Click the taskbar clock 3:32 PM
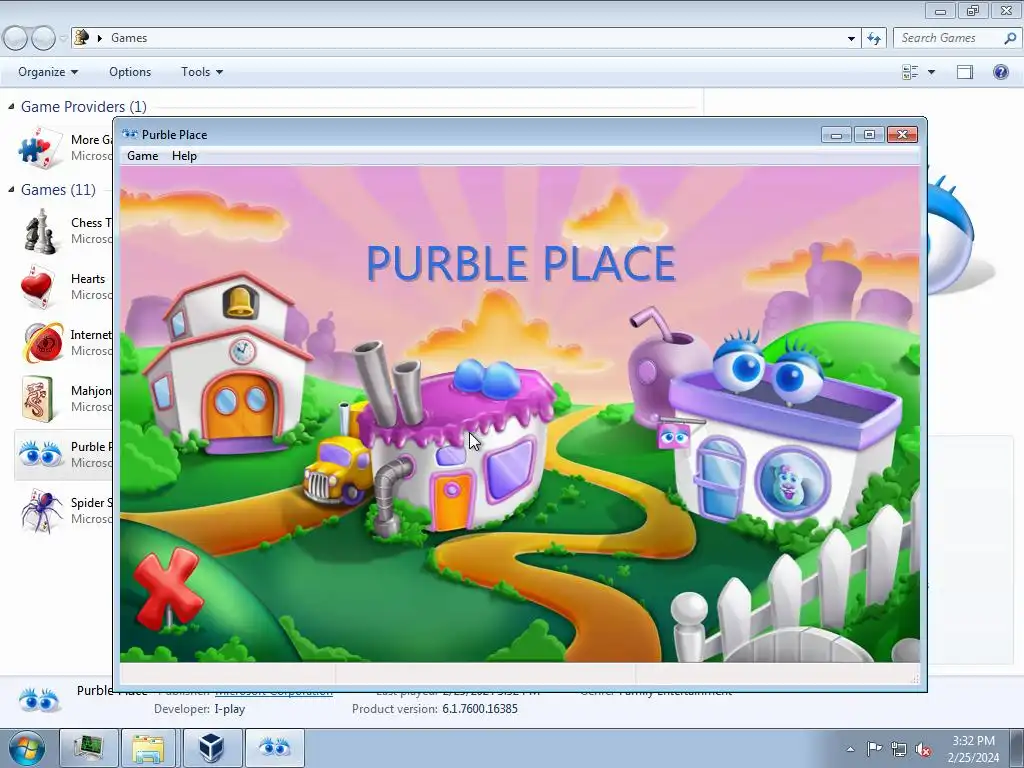The height and width of the screenshot is (768, 1024). [x=973, y=741]
